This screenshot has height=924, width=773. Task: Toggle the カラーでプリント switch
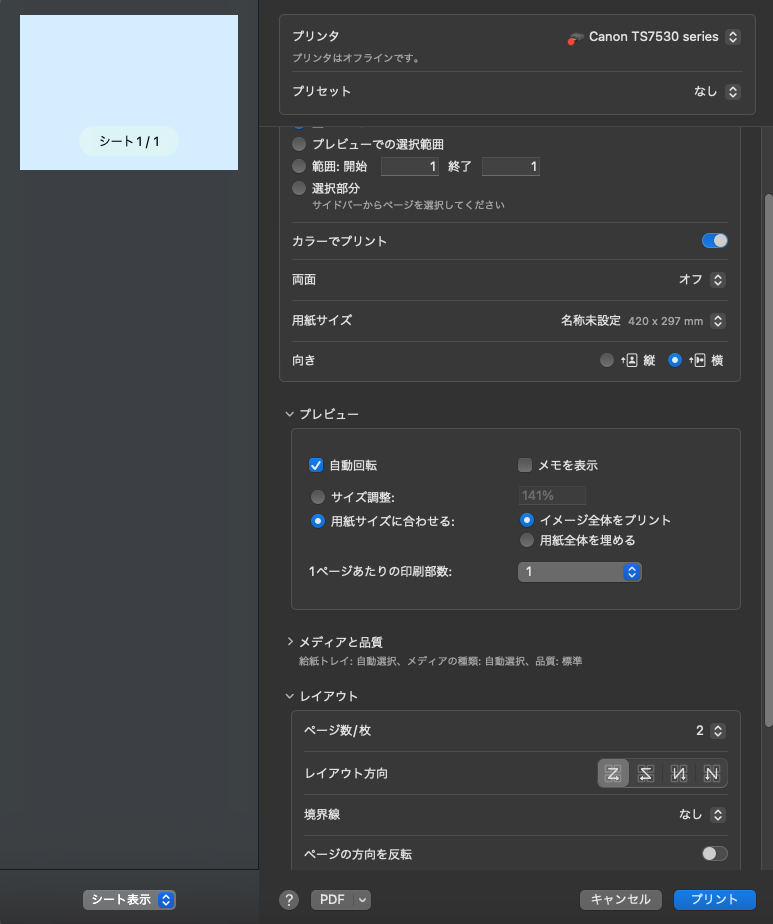(715, 240)
